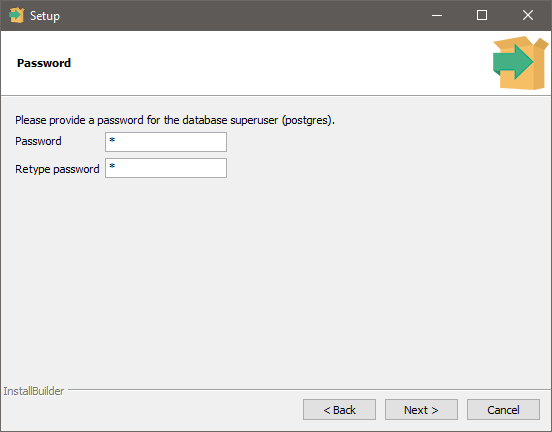Screen dimensions: 552x432
Task: Minimize the Setup window
Action: [437, 15]
